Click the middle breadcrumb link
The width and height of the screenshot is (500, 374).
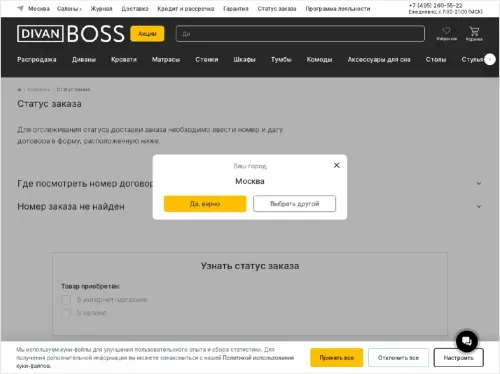click(39, 90)
